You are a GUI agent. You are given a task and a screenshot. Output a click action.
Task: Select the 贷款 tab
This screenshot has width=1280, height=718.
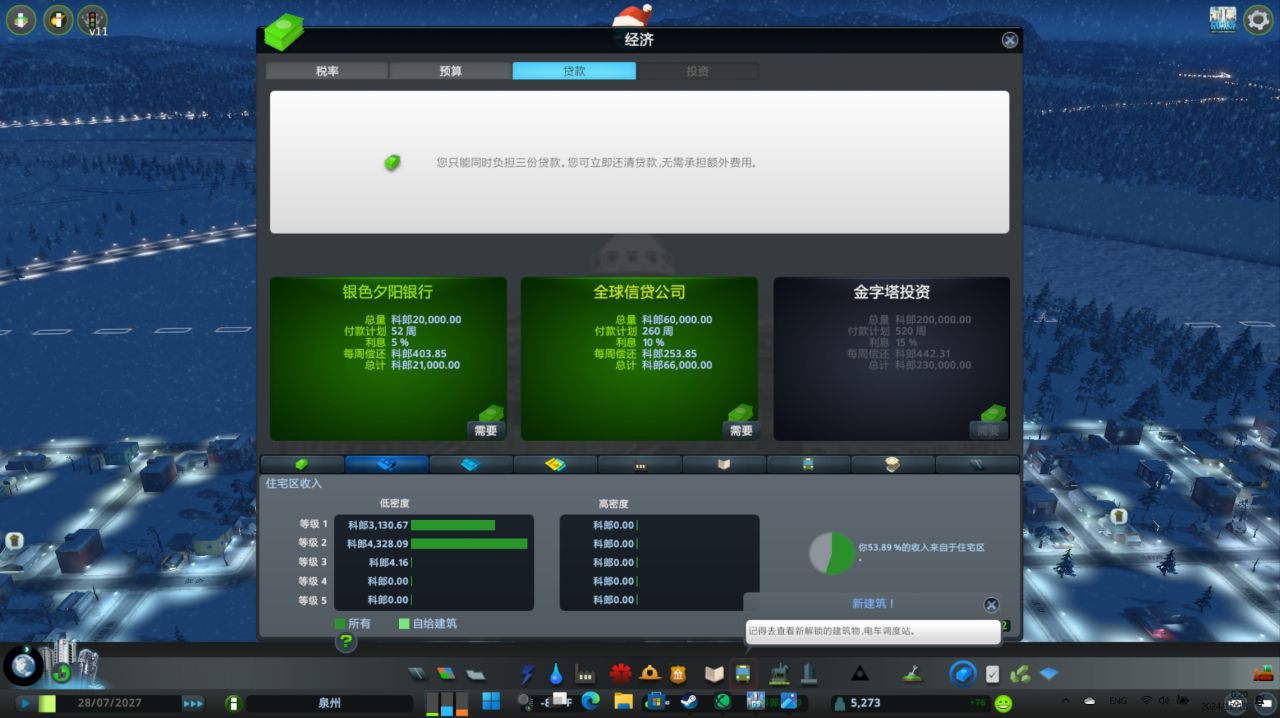click(x=574, y=71)
